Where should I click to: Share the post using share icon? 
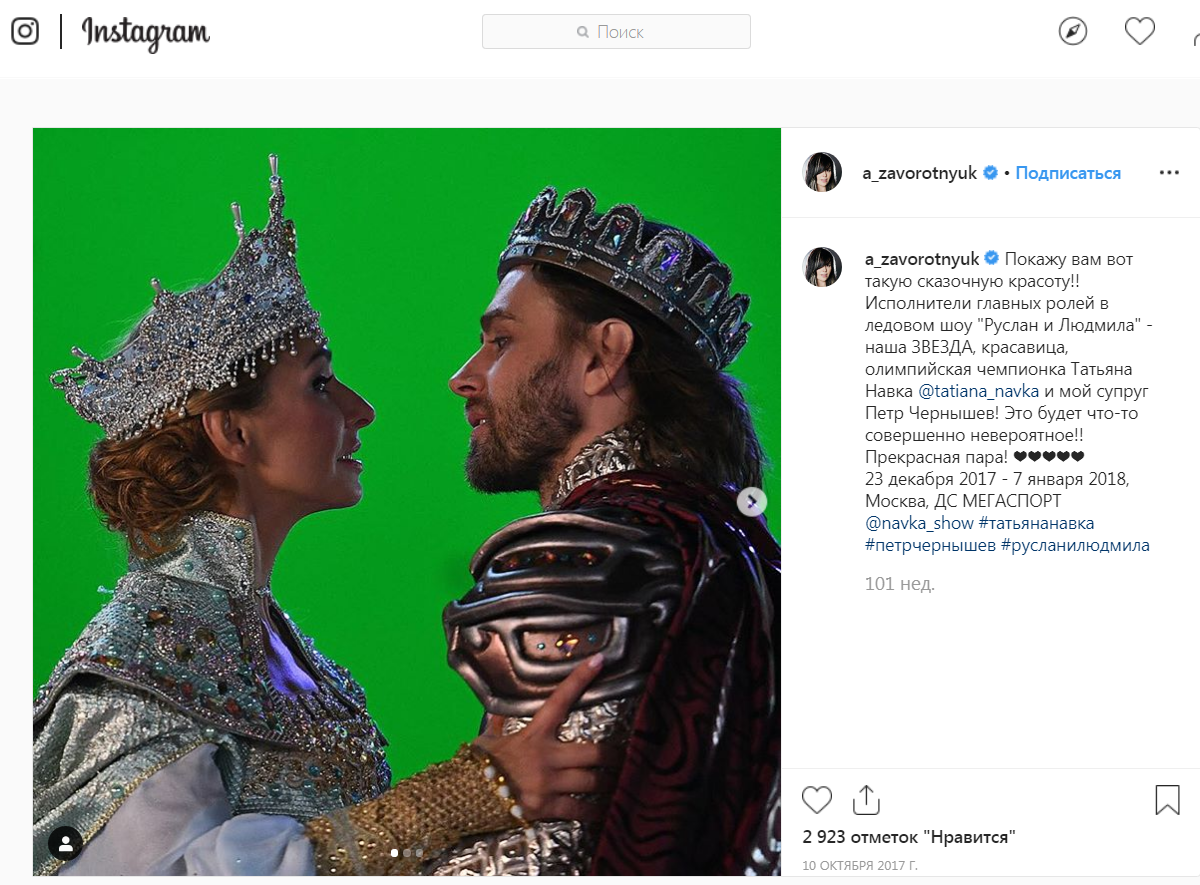pos(866,800)
